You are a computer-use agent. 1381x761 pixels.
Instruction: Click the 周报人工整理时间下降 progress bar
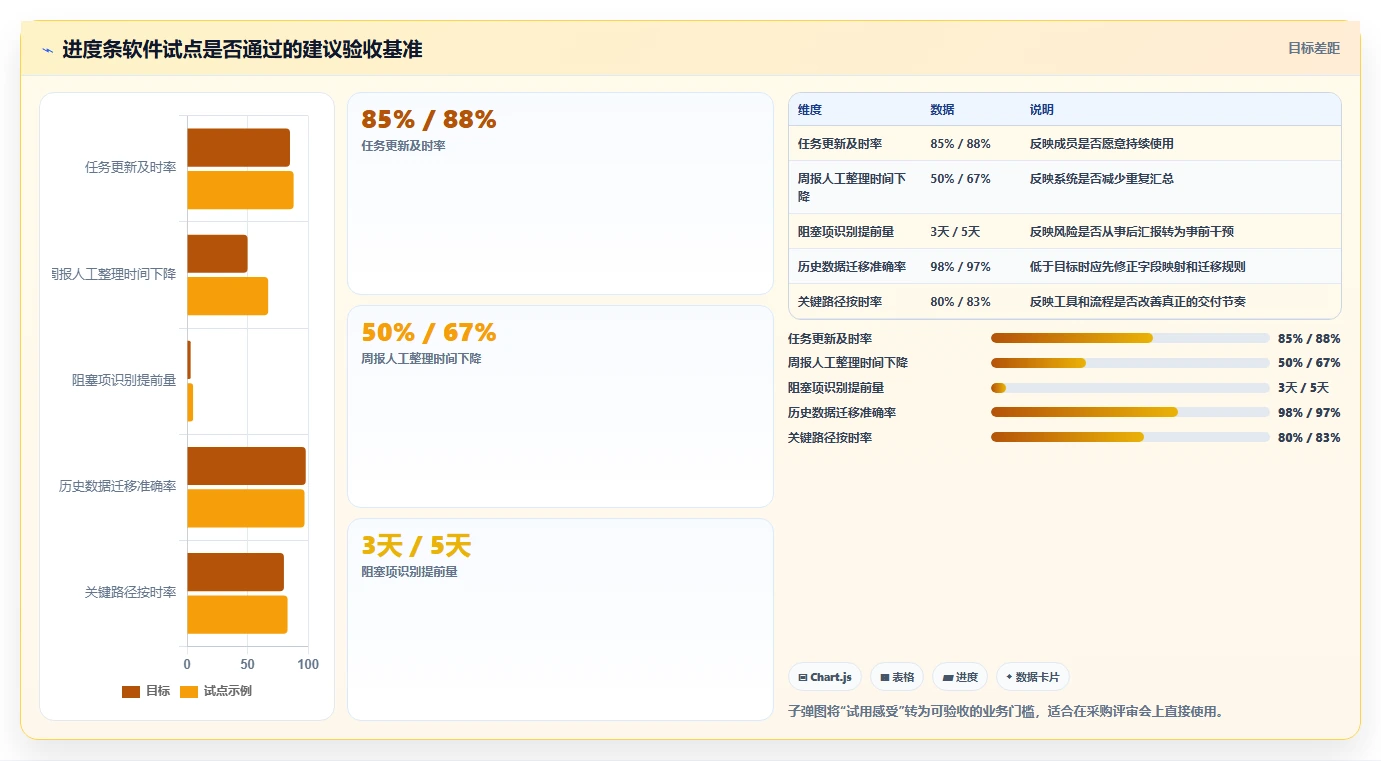pyautogui.click(x=1130, y=363)
